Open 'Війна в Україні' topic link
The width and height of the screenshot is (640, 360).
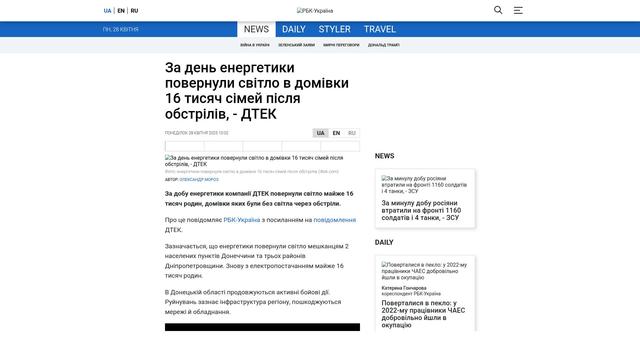(x=255, y=45)
